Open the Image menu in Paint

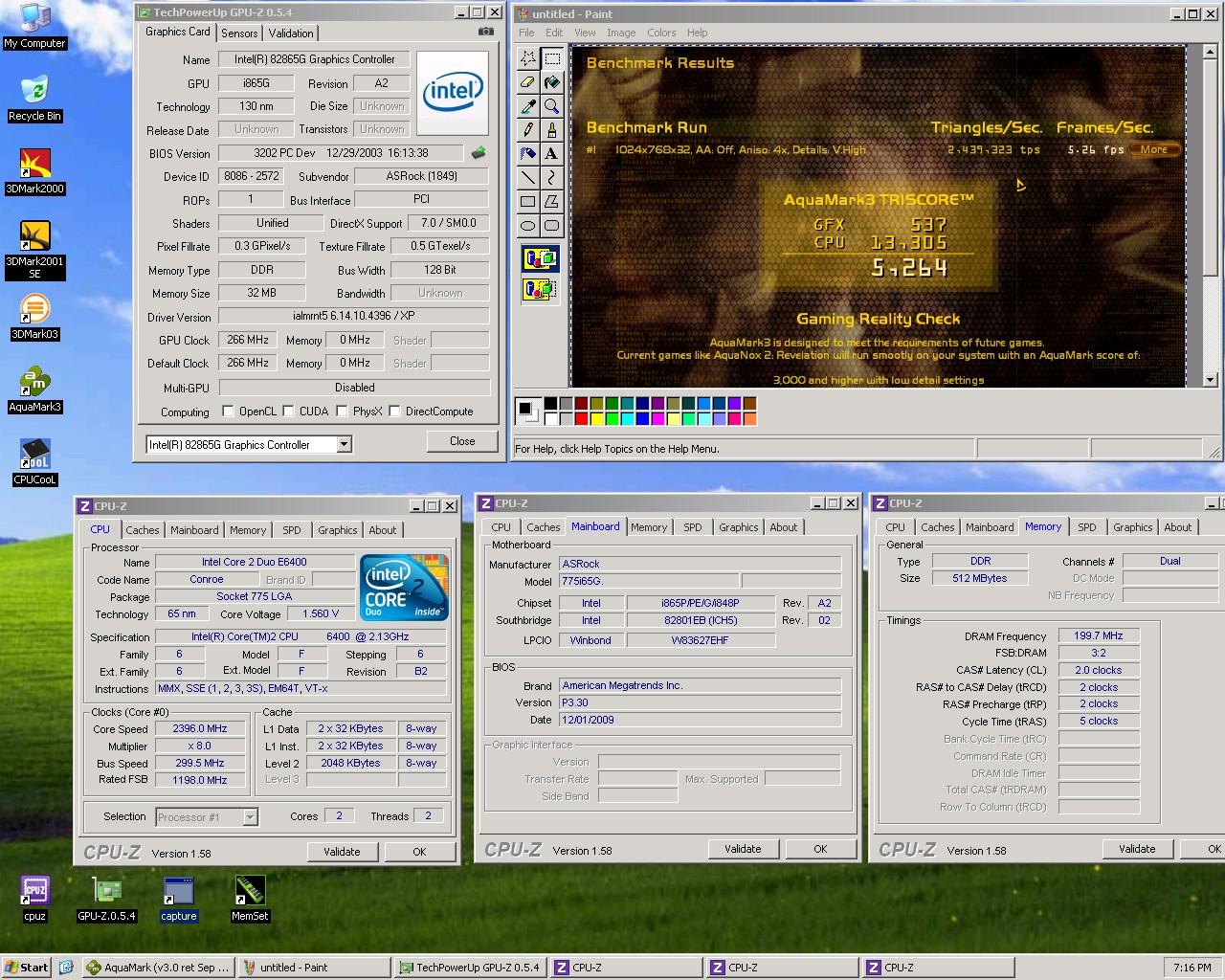(621, 33)
